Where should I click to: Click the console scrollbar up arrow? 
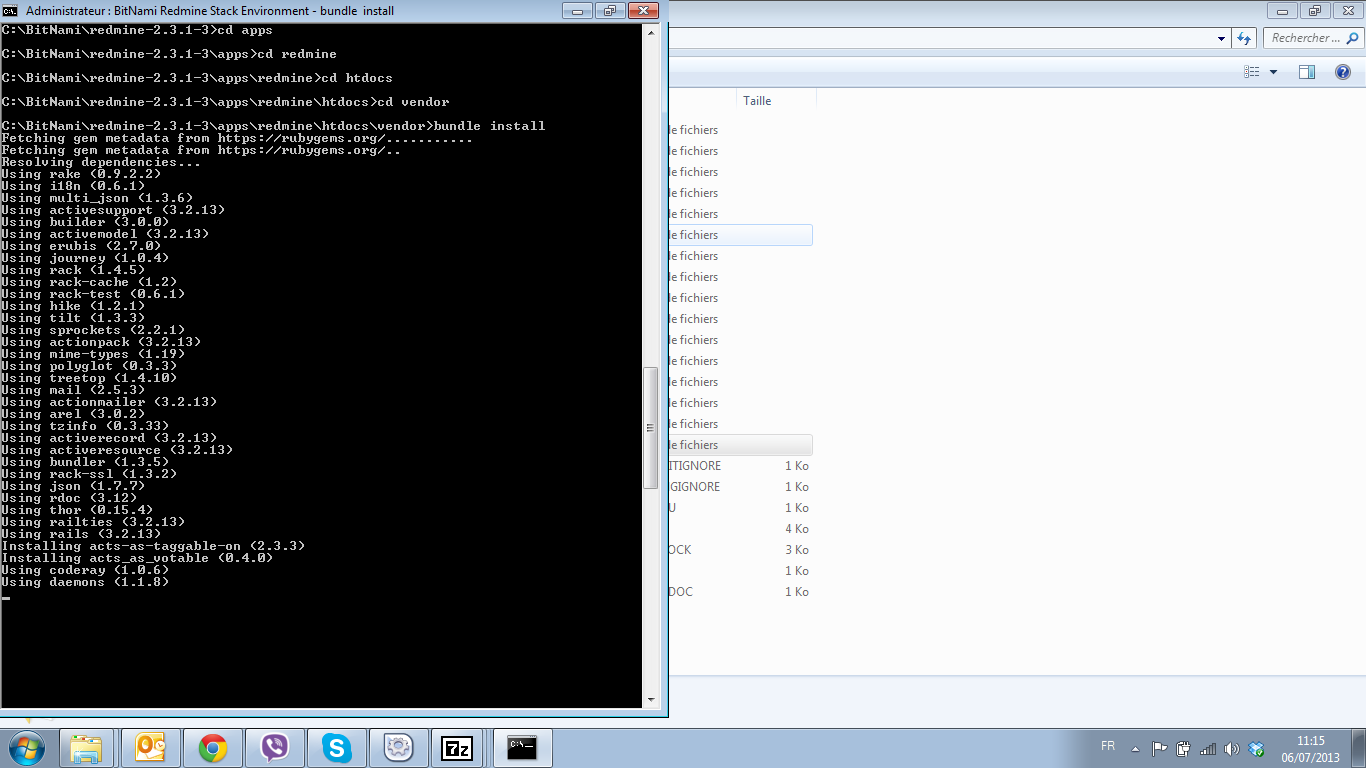(651, 32)
